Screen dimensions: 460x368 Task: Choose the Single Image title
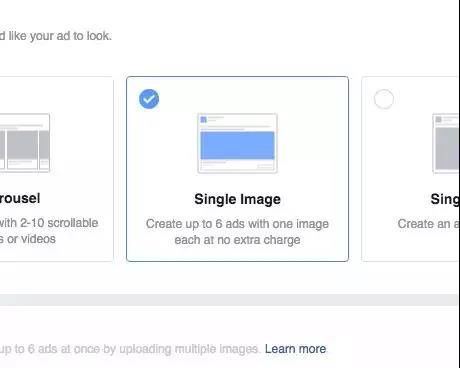[x=237, y=199]
